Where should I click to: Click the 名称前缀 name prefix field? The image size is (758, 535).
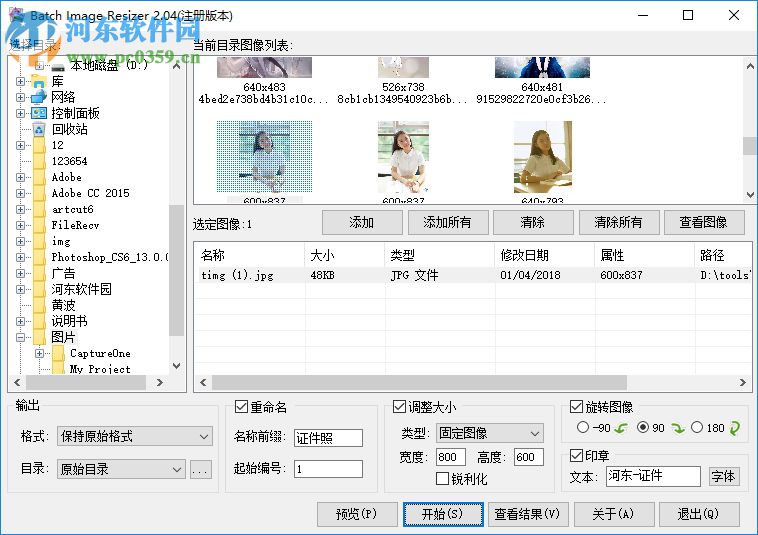click(328, 438)
